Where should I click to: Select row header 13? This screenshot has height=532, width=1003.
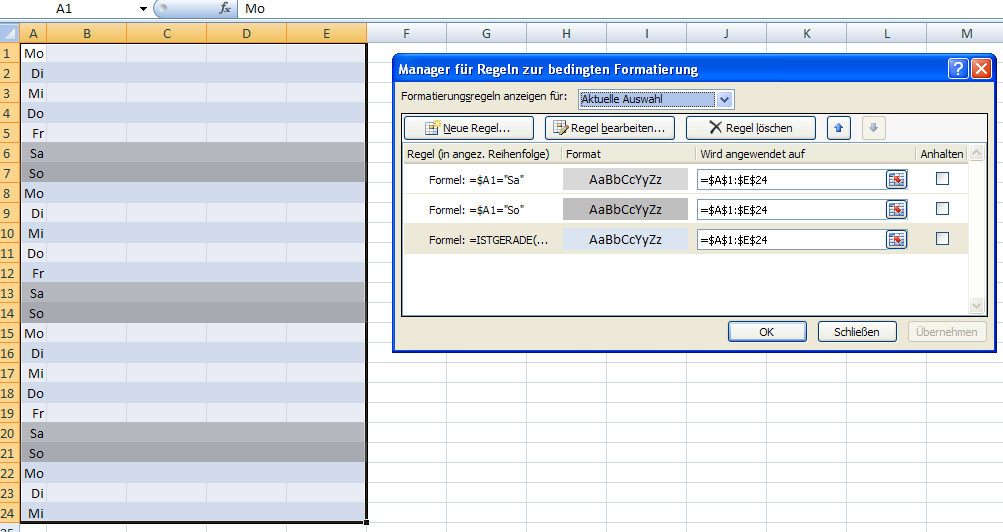(10, 293)
